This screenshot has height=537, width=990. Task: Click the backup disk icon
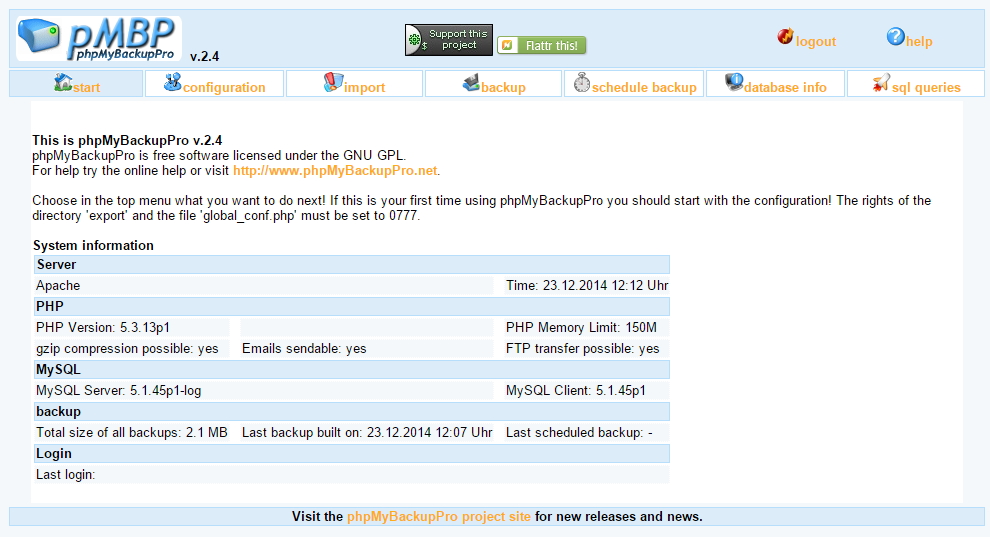(x=471, y=83)
